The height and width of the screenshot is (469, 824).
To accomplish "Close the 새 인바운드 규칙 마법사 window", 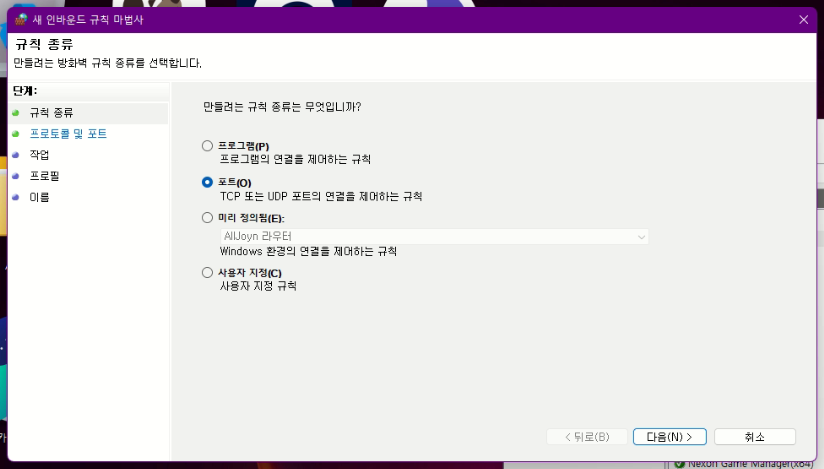I will point(804,19).
